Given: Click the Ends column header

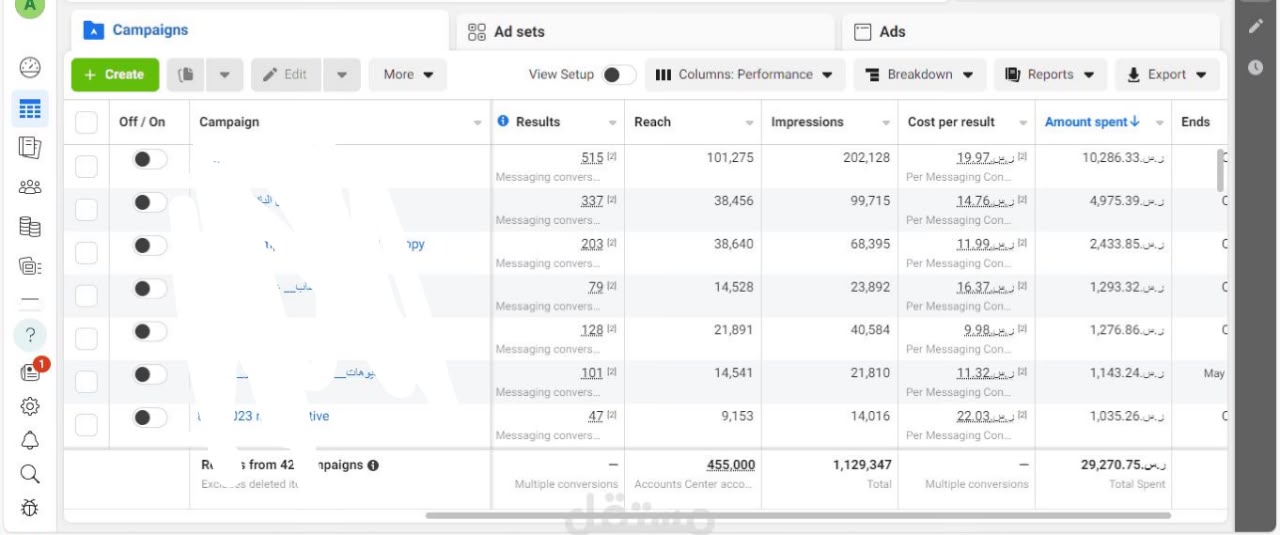Looking at the screenshot, I should click(1195, 122).
